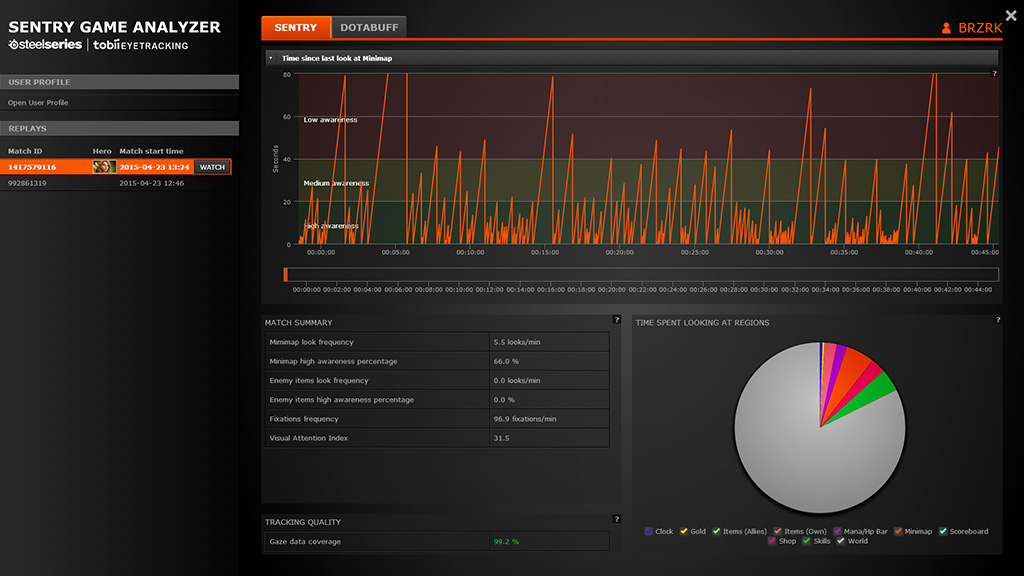Disable the Skills region in the pie legend

coord(806,541)
